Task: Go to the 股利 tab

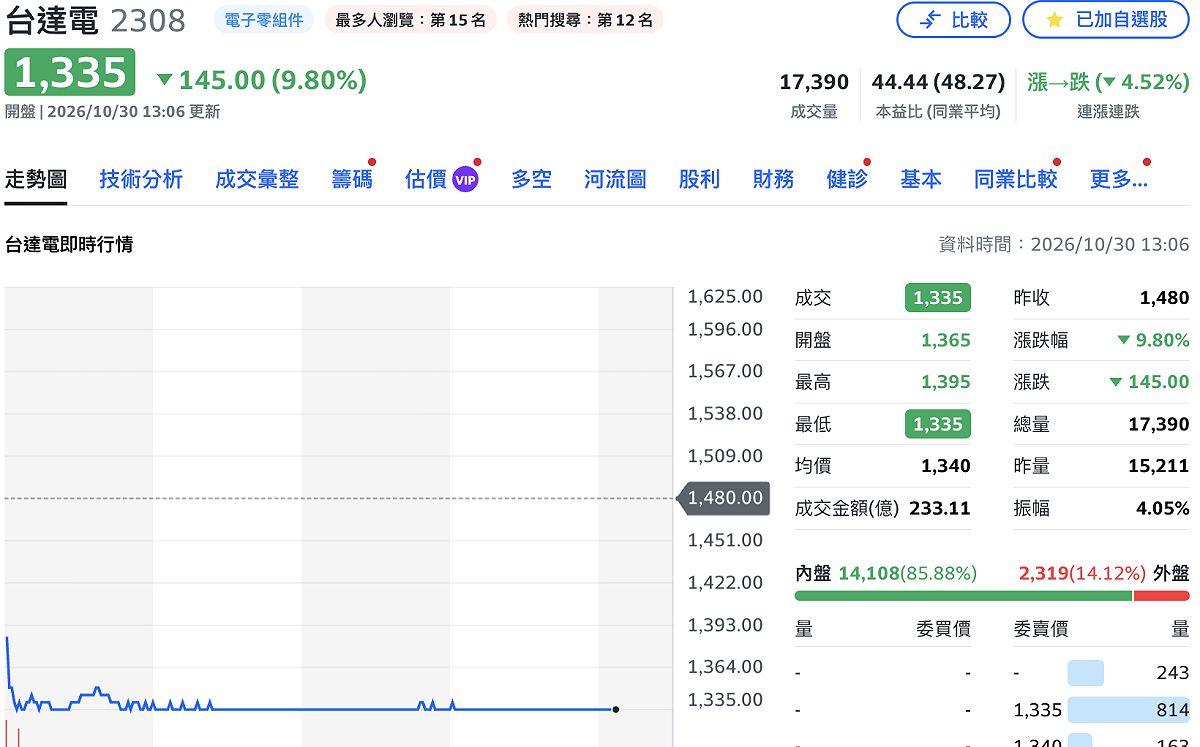Action: tap(699, 179)
